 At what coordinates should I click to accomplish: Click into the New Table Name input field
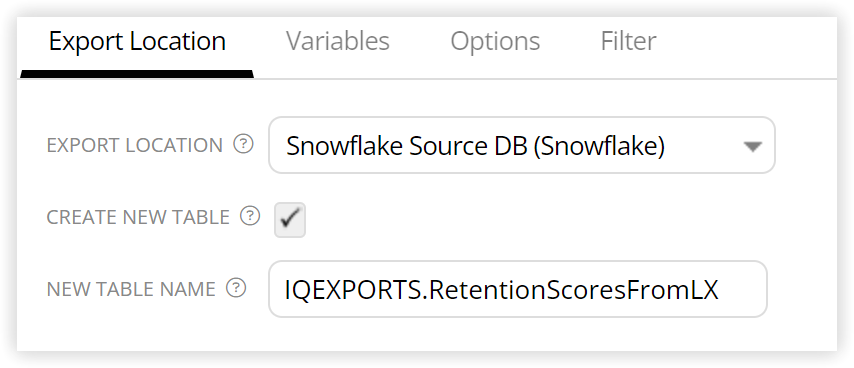tap(517, 289)
